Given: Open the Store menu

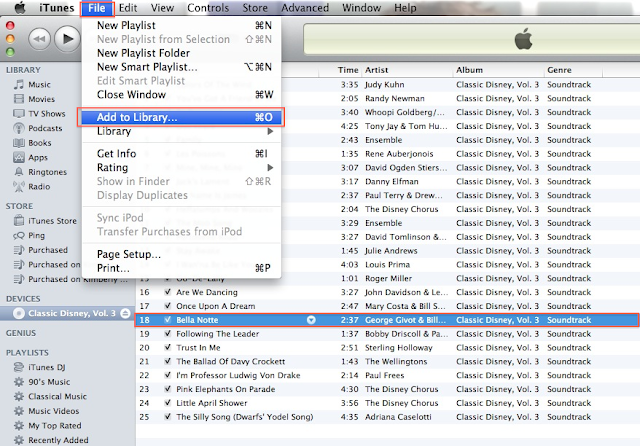Looking at the screenshot, I should 255,8.
